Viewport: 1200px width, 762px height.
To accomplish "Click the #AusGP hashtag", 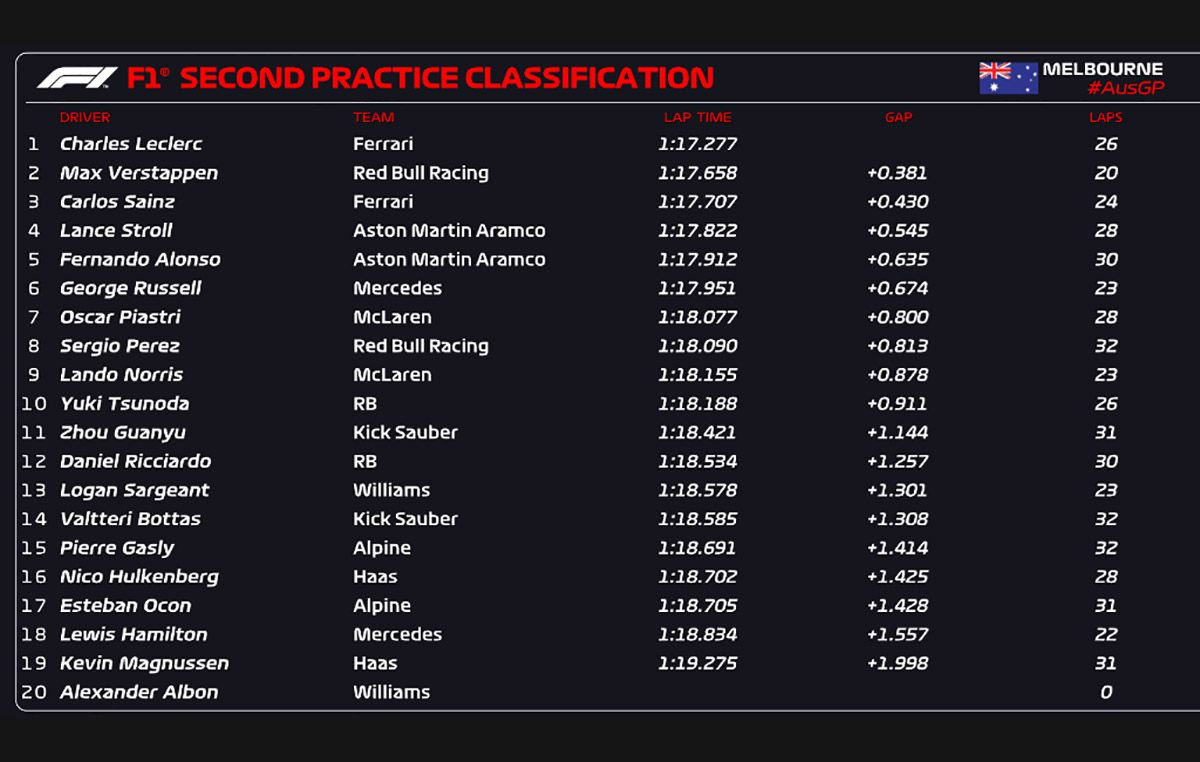I will pyautogui.click(x=1125, y=88).
